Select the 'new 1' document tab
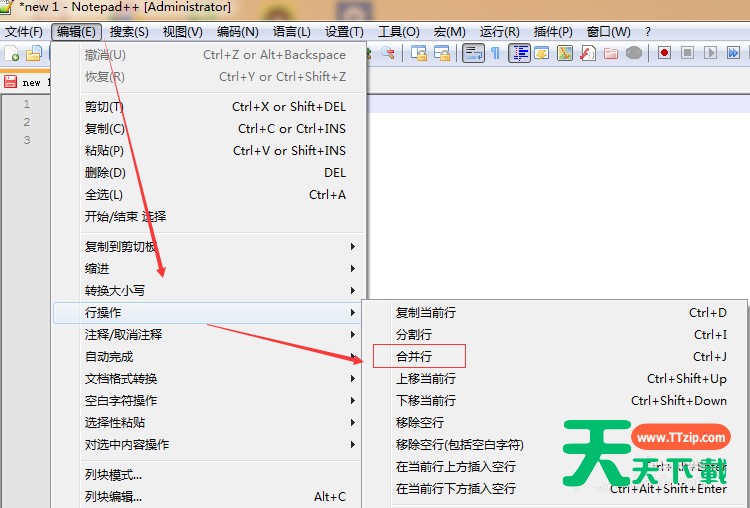 [26, 82]
